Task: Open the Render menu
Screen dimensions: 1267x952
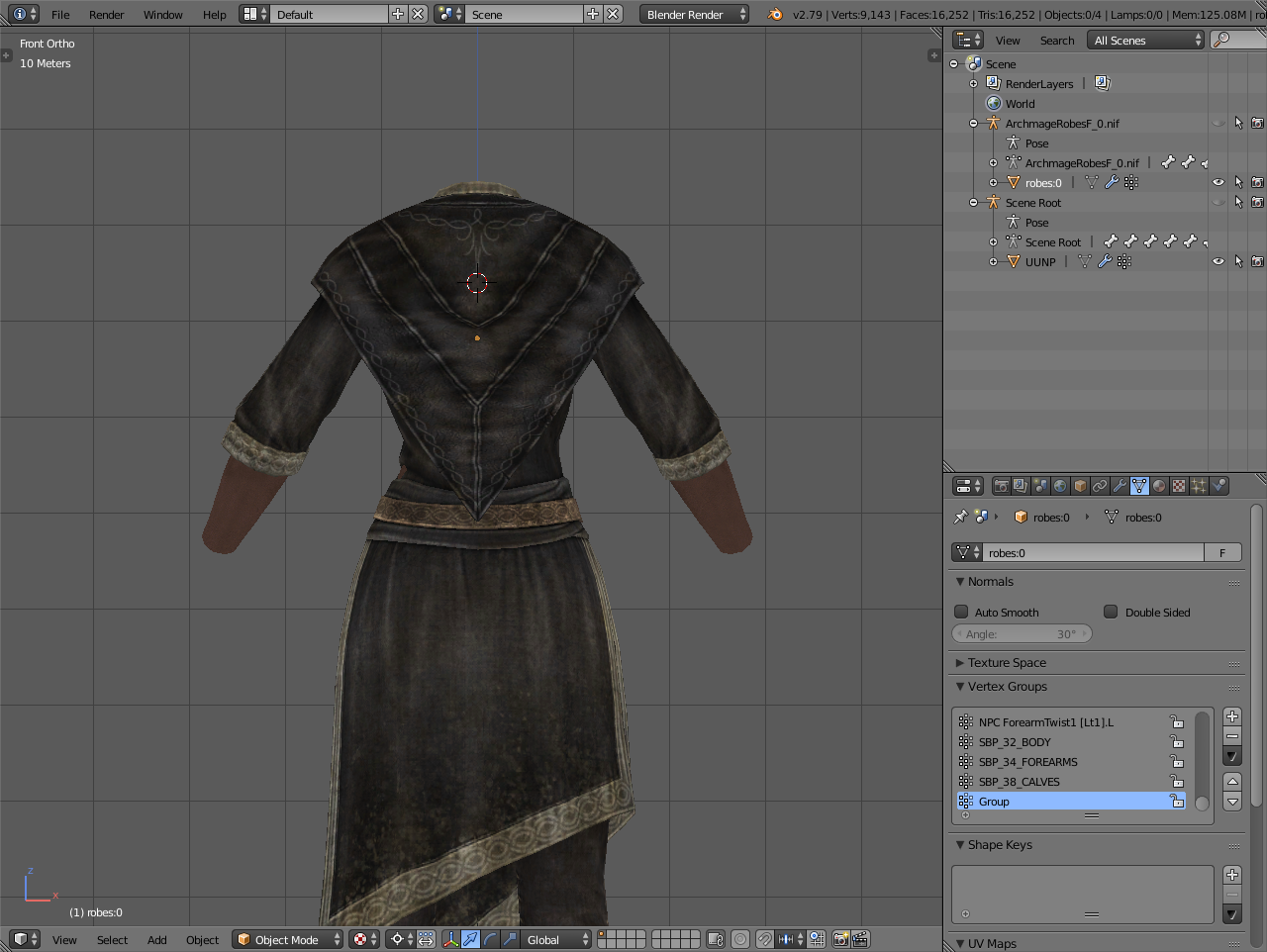Action: [x=107, y=14]
